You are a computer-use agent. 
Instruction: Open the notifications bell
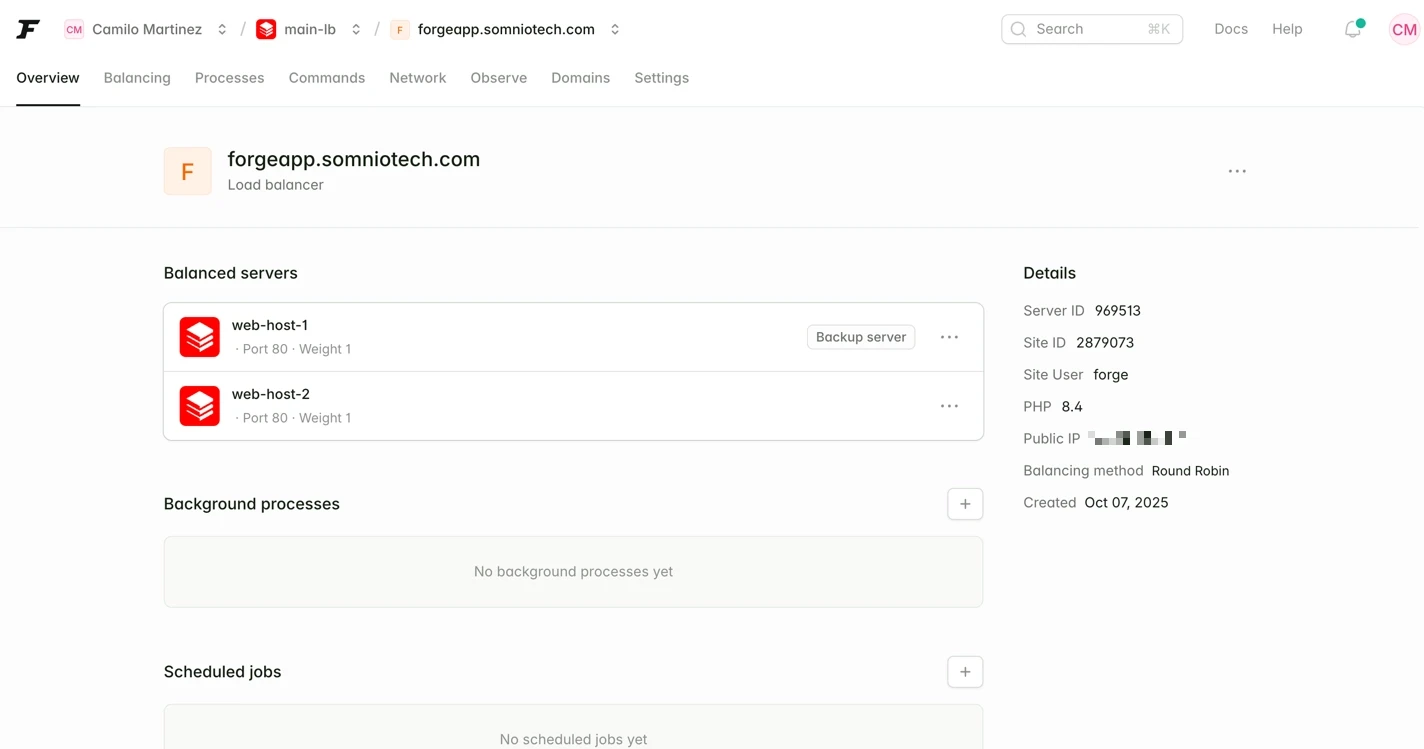pyautogui.click(x=1352, y=29)
